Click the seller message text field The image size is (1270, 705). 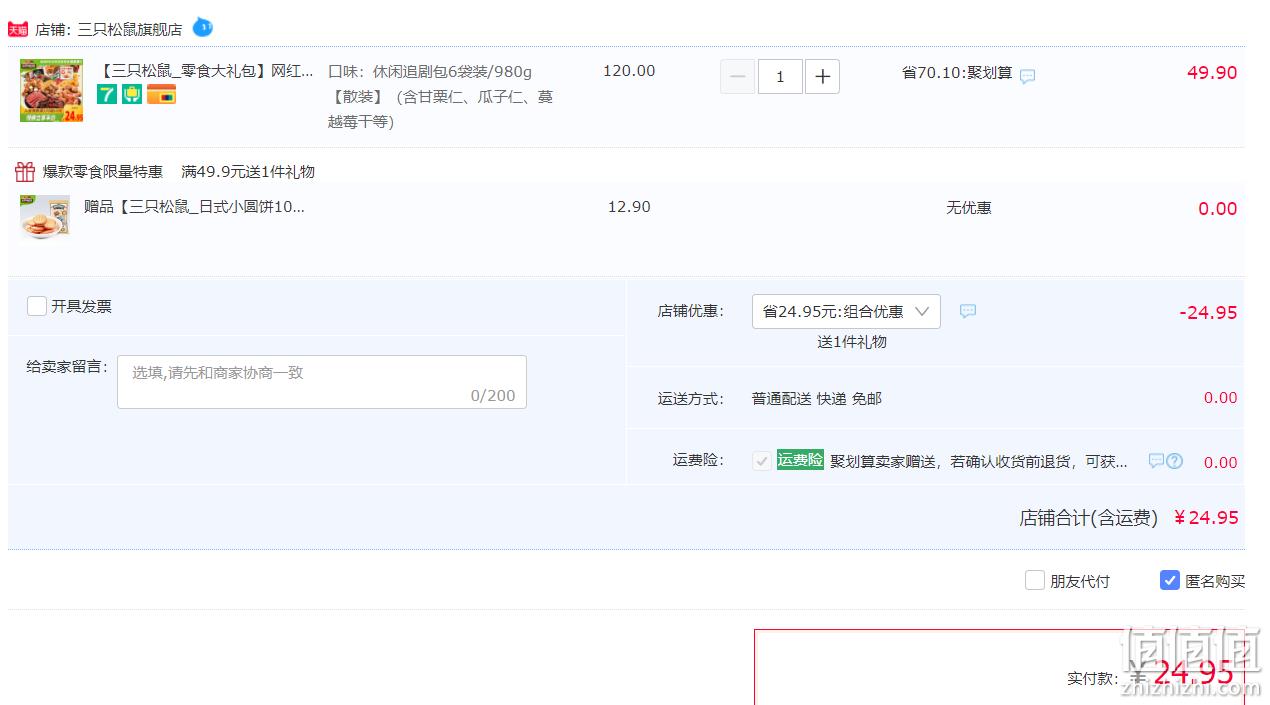(322, 382)
